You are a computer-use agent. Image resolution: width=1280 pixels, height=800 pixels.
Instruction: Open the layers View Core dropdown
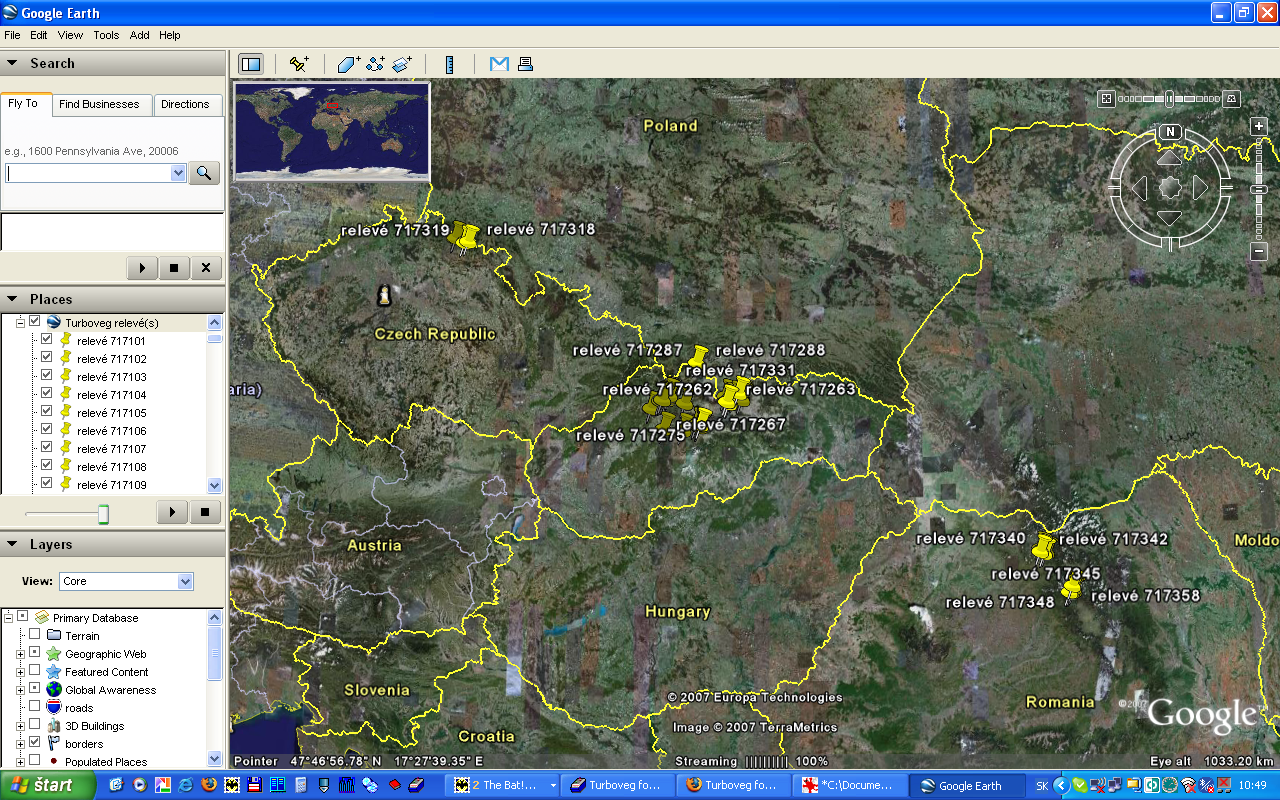(x=184, y=581)
